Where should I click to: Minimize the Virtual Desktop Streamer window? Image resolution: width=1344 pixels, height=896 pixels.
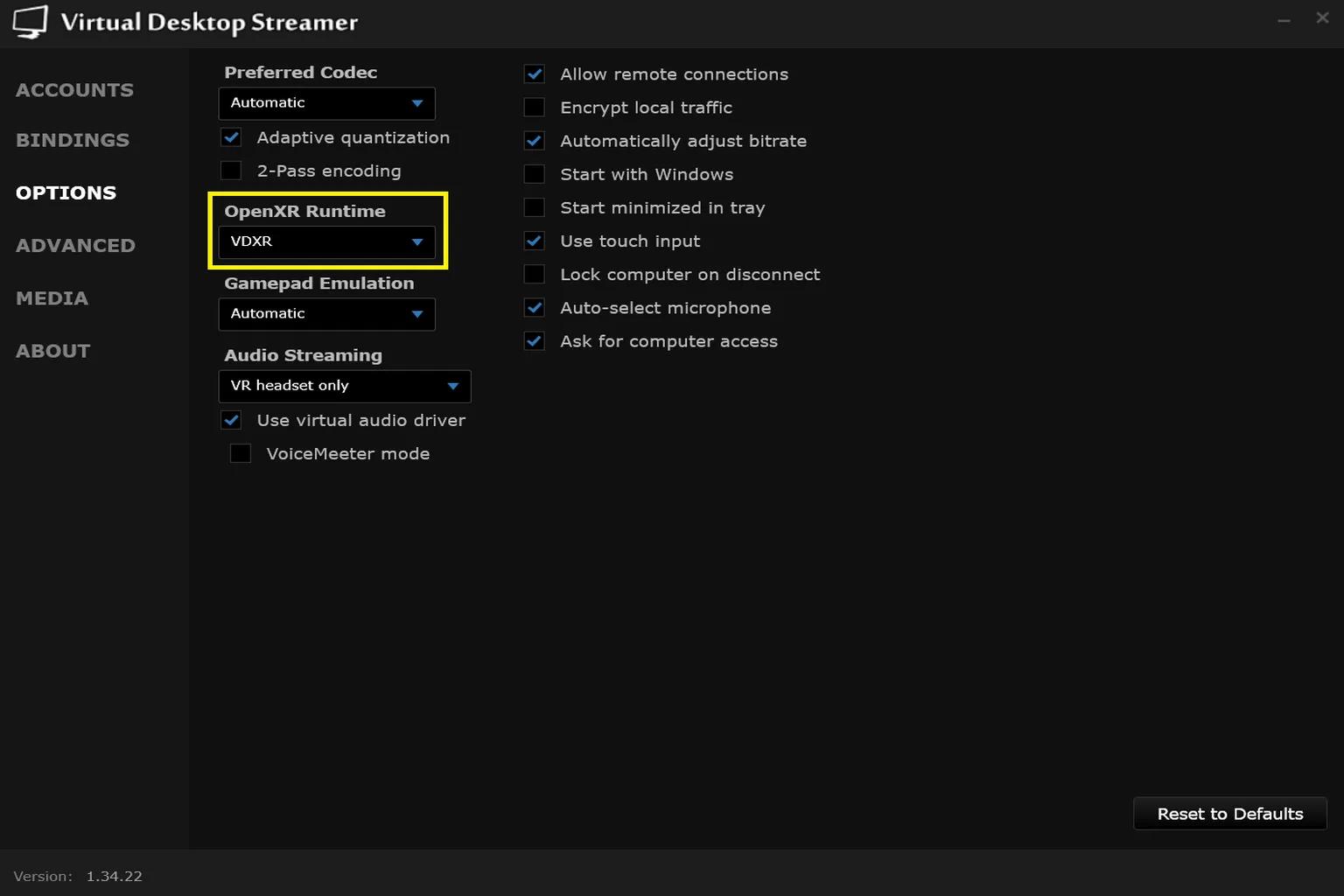[1284, 20]
